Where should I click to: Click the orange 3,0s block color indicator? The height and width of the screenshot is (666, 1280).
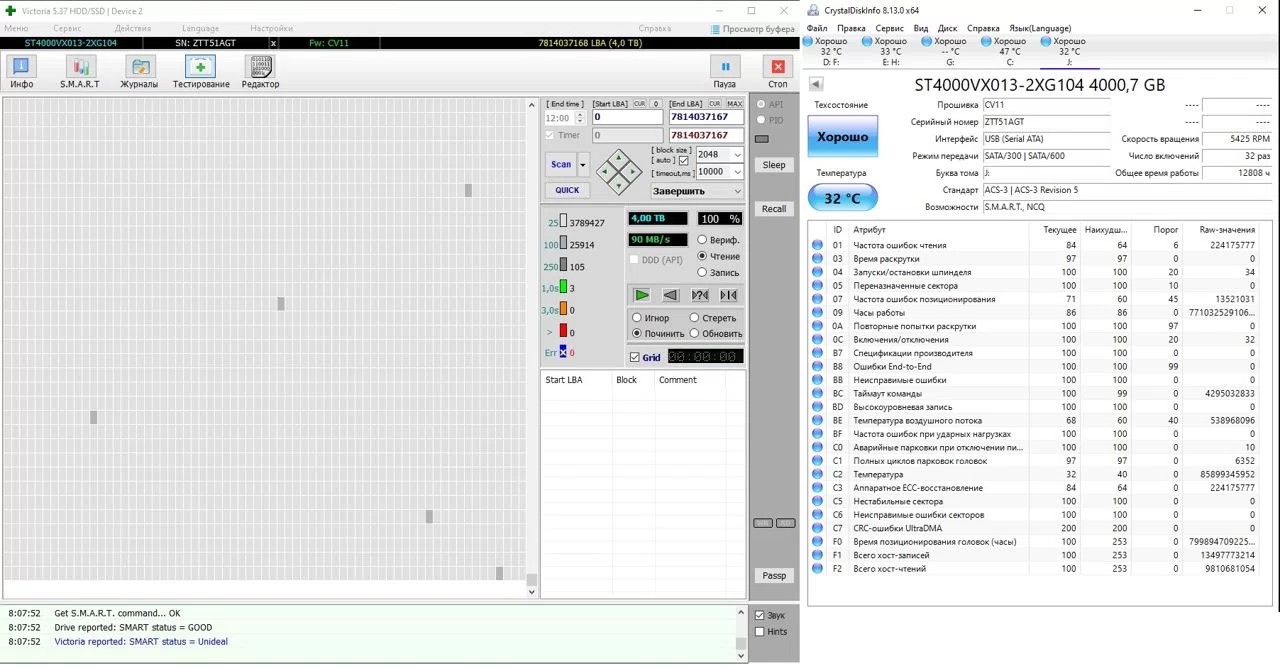(563, 310)
